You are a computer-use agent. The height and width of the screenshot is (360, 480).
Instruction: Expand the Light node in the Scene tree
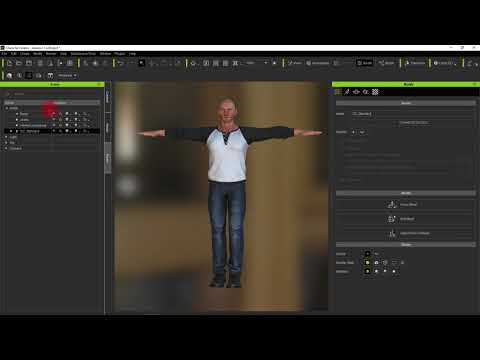[6, 137]
